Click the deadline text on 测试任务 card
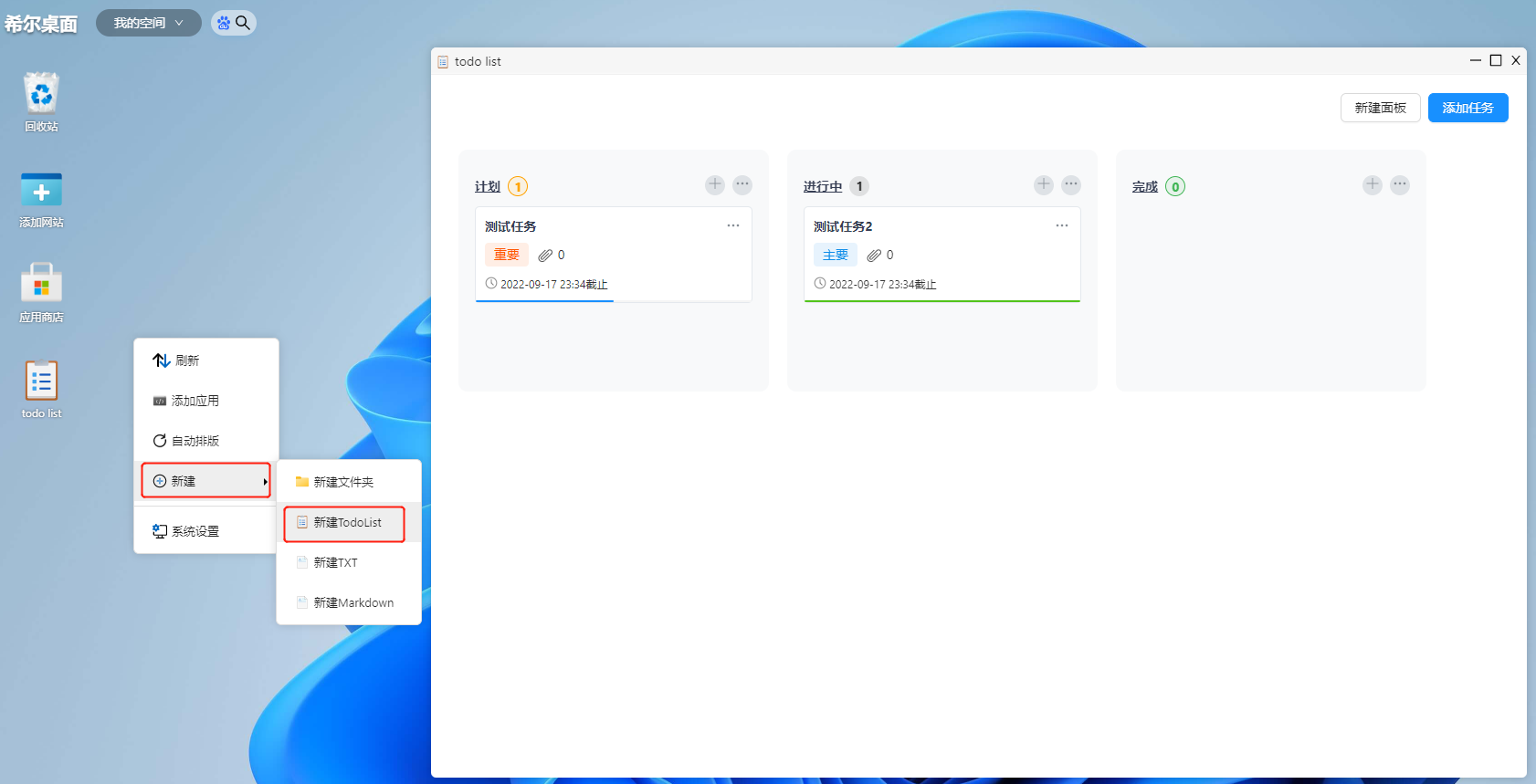 click(554, 285)
